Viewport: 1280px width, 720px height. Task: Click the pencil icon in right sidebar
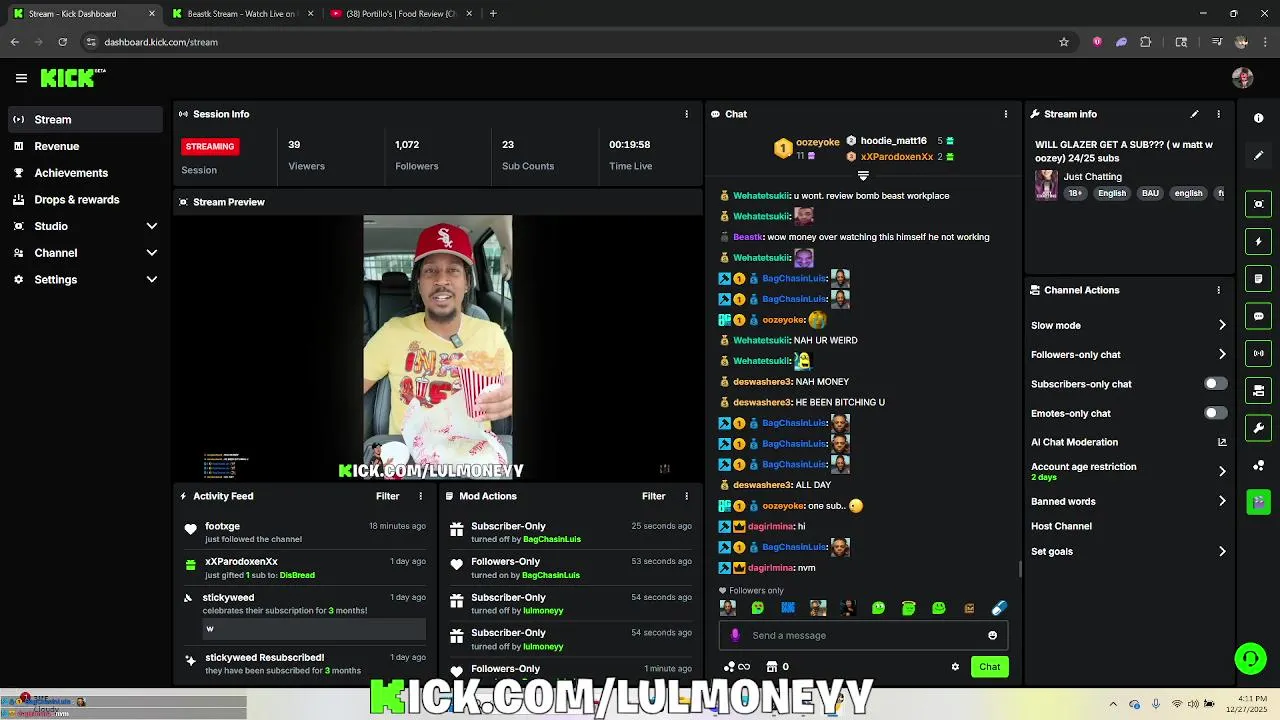click(1259, 155)
